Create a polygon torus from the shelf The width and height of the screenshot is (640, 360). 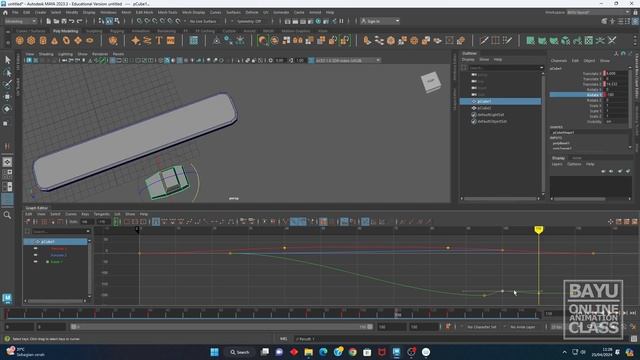66,40
